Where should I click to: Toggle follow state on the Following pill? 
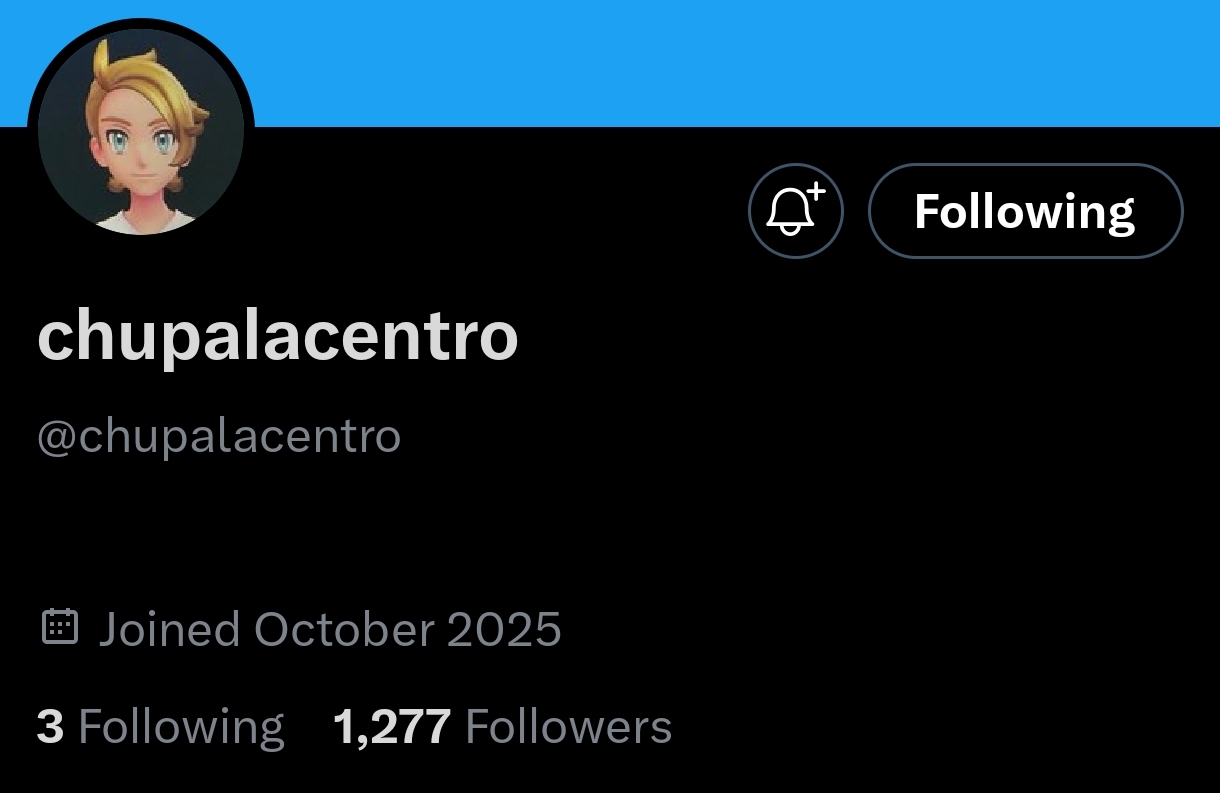click(1025, 211)
